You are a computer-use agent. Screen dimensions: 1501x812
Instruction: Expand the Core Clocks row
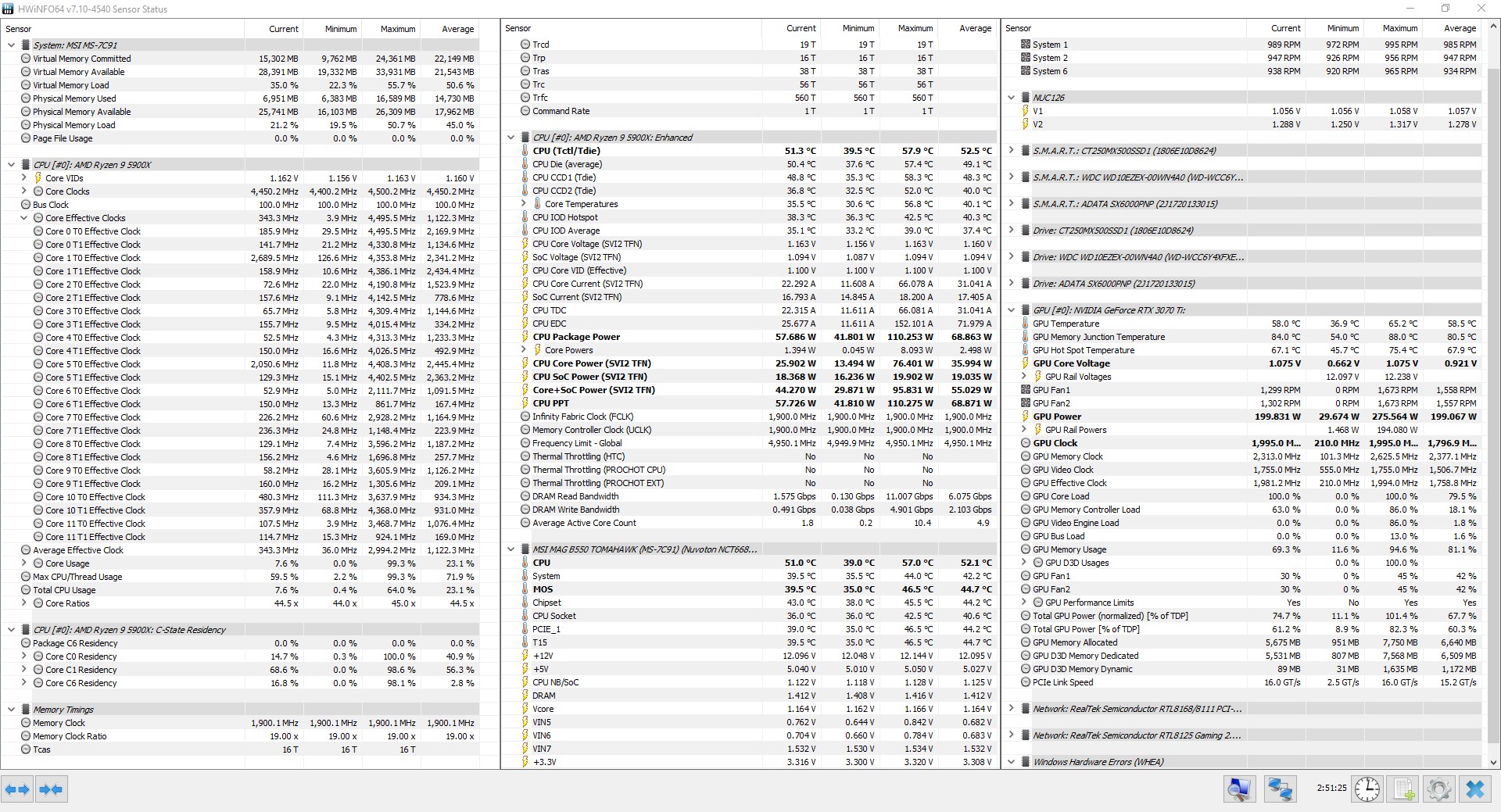pos(23,191)
